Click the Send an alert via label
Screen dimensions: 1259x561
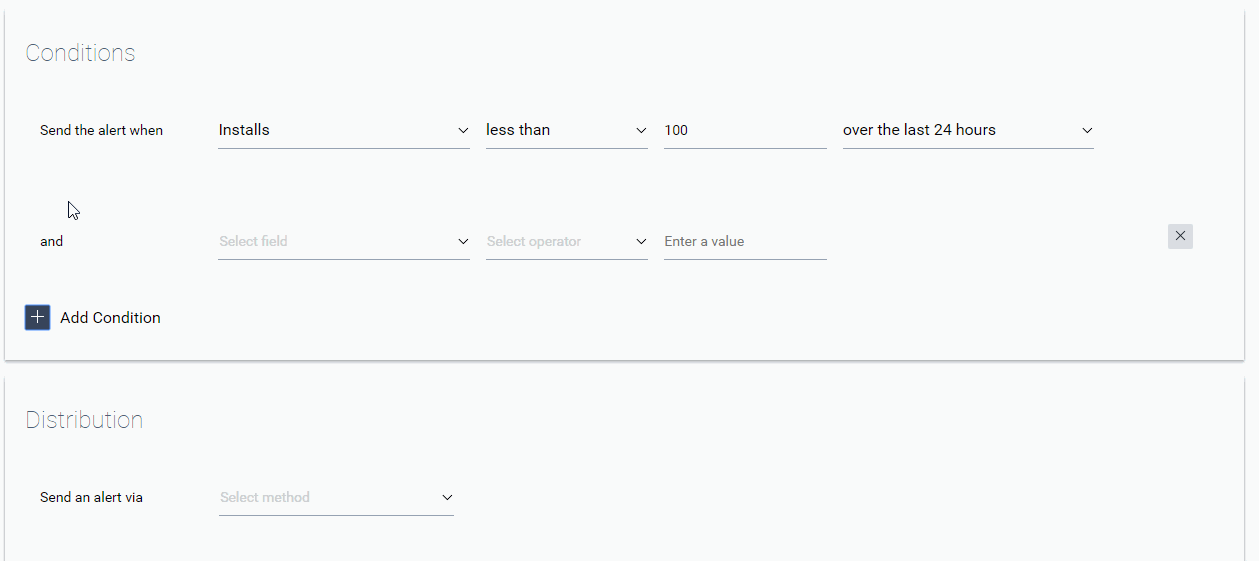[x=91, y=497]
